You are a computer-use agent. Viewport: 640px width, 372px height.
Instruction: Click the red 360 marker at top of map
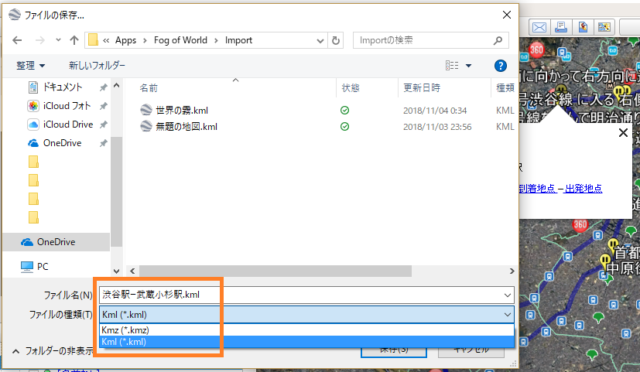pos(536,50)
